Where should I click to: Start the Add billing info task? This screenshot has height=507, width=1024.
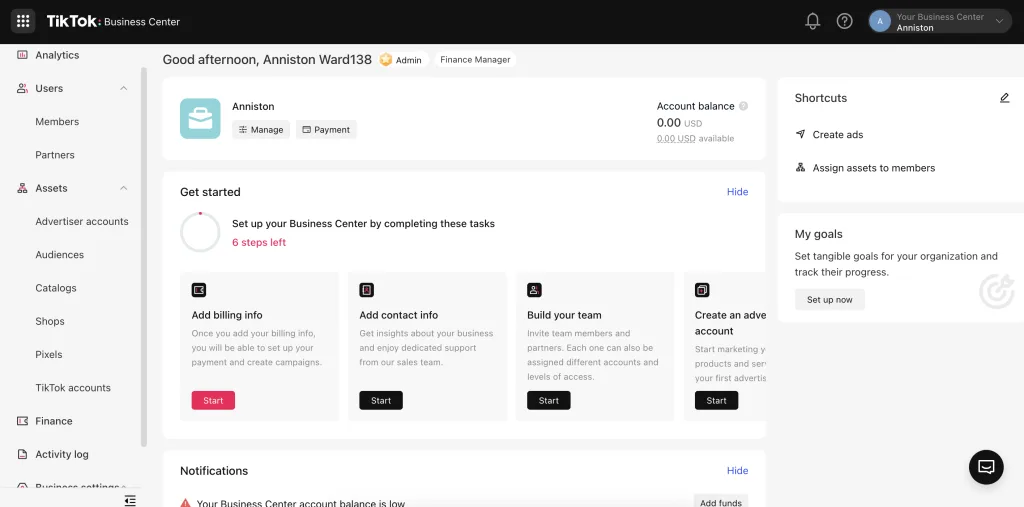[x=213, y=401]
